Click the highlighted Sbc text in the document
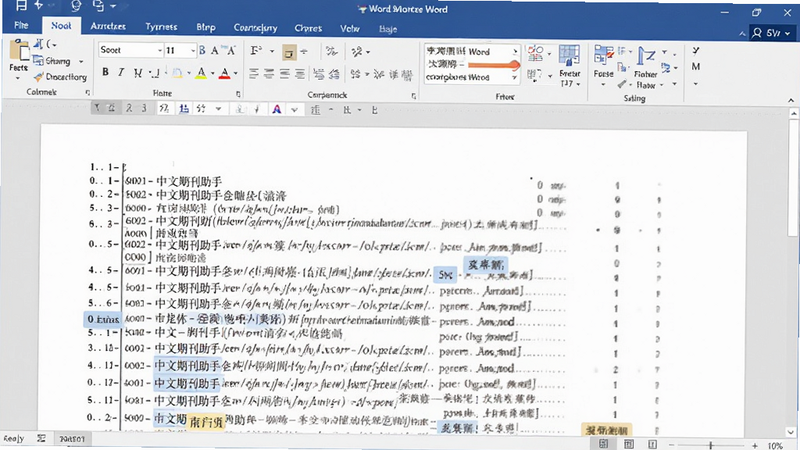The height and width of the screenshot is (450, 800). pos(445,275)
